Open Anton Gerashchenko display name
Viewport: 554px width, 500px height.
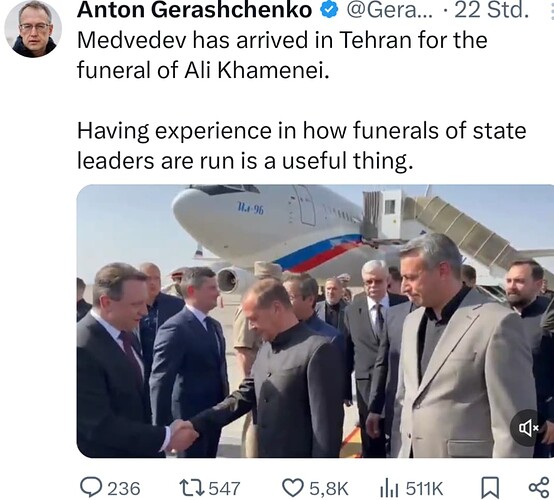pos(195,10)
